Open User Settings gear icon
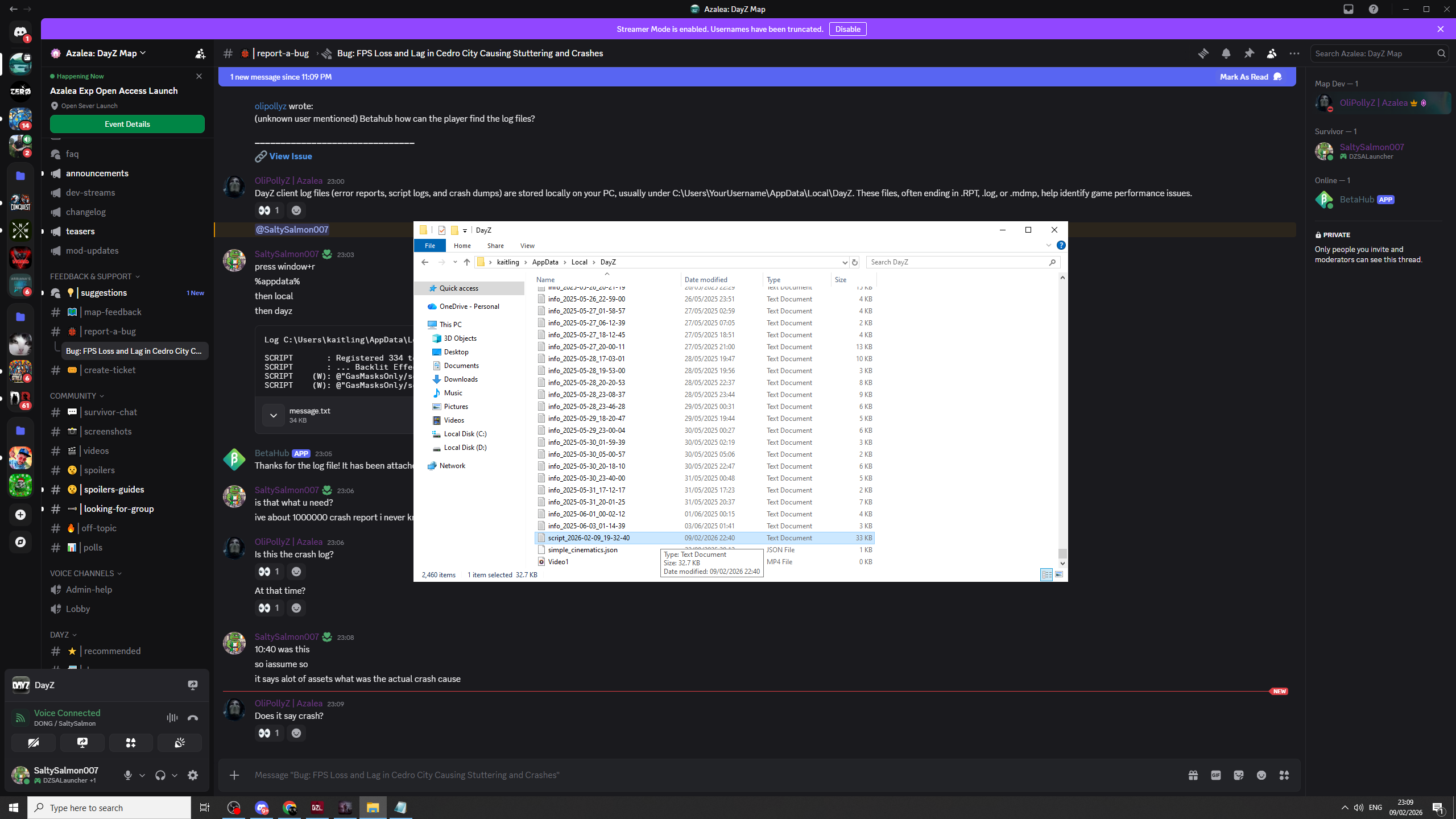1456x819 pixels. (x=193, y=775)
